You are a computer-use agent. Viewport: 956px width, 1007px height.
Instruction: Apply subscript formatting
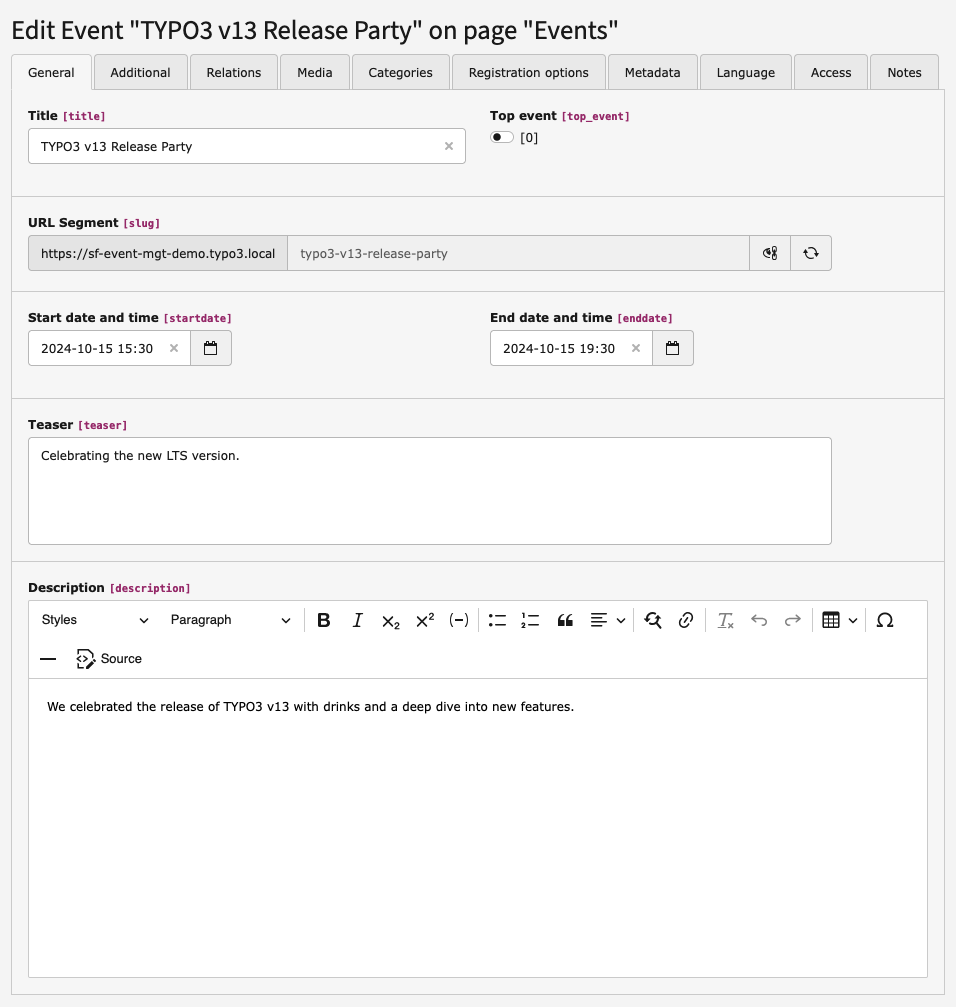pos(391,620)
